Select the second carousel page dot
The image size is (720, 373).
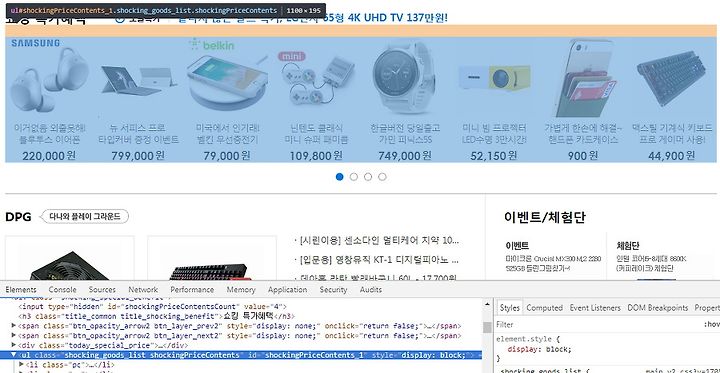pos(354,177)
